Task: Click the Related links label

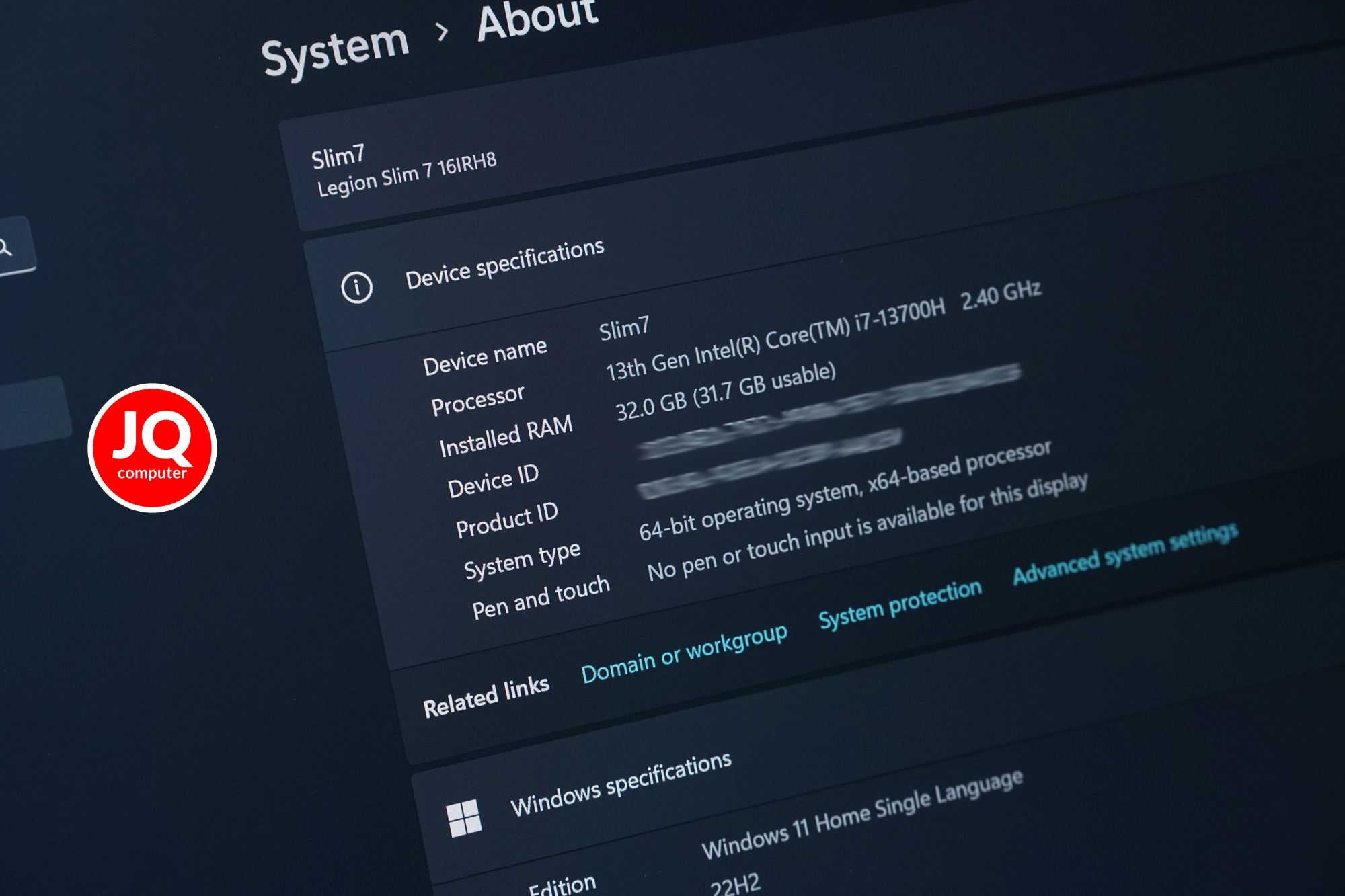Action: (x=486, y=696)
